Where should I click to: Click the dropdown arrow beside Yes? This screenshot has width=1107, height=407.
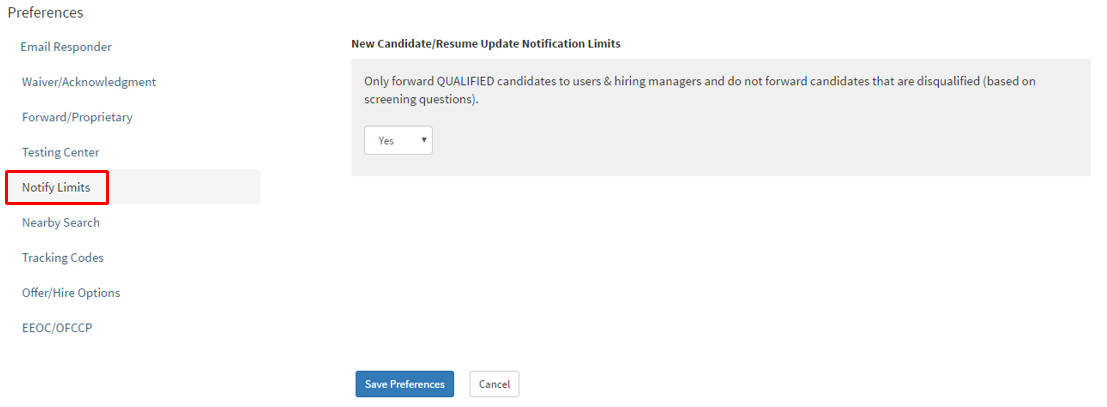[425, 141]
